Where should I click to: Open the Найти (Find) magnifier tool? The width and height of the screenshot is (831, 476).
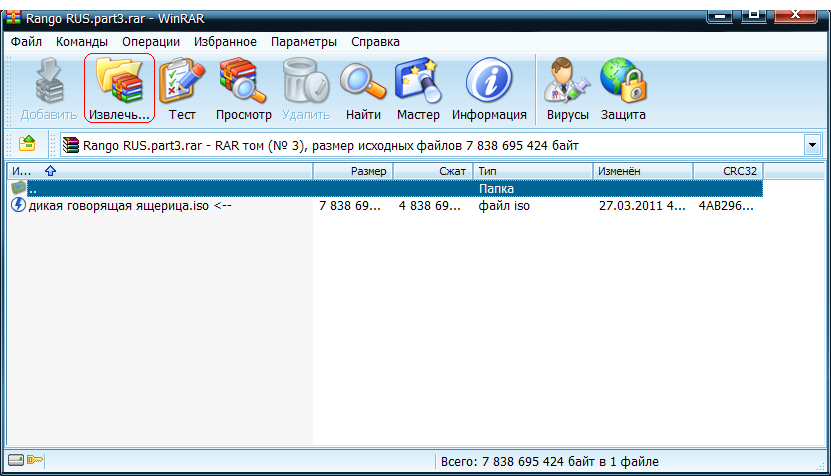pyautogui.click(x=363, y=82)
